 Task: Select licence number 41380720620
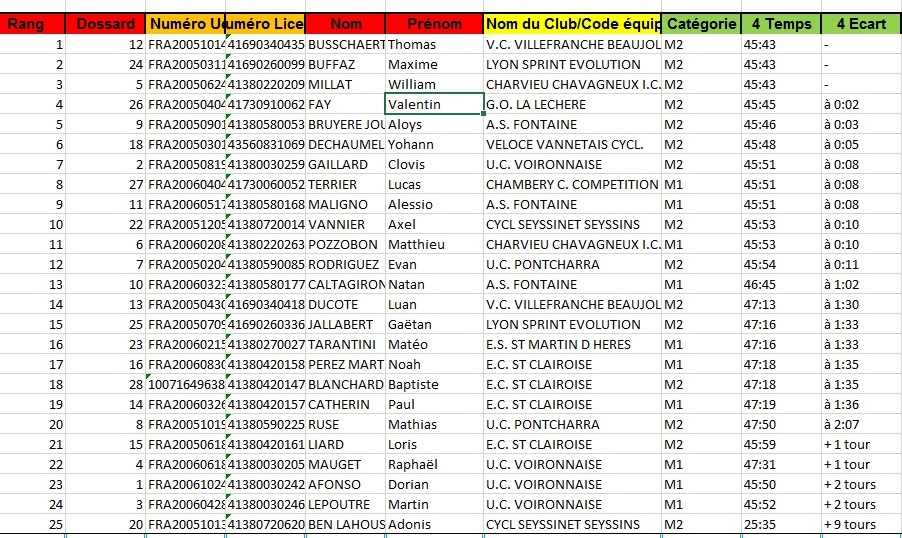pos(265,524)
